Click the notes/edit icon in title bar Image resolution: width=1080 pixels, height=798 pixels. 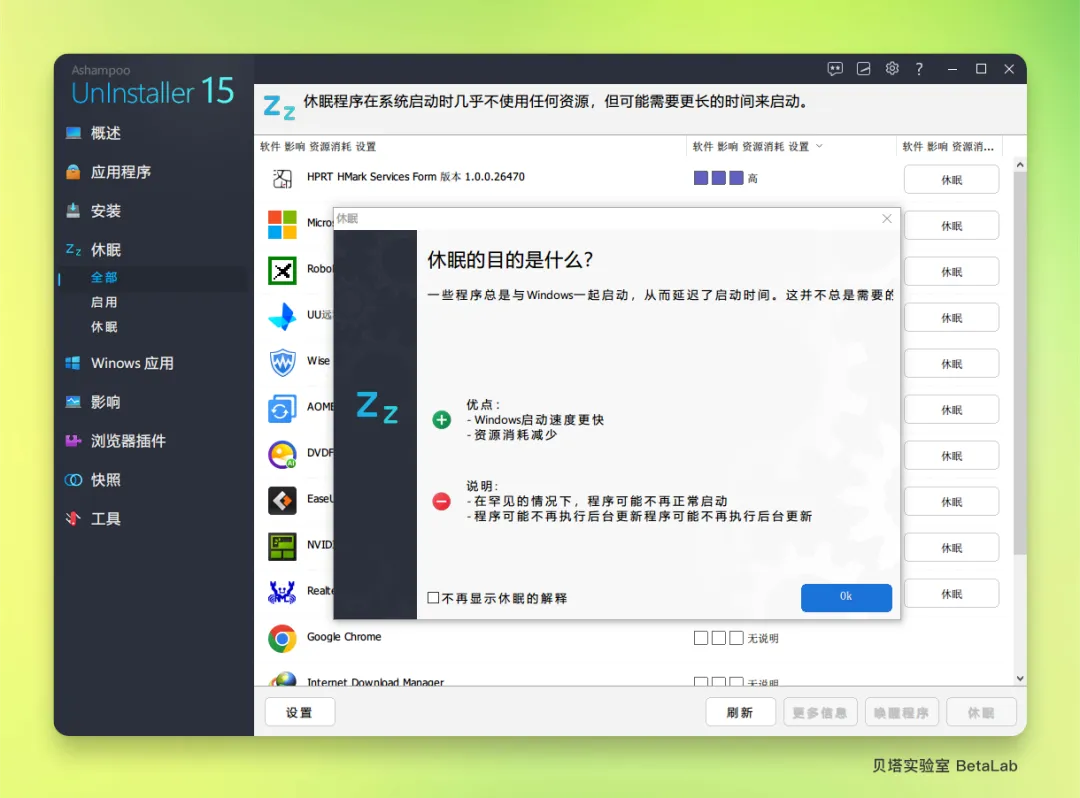click(x=863, y=69)
